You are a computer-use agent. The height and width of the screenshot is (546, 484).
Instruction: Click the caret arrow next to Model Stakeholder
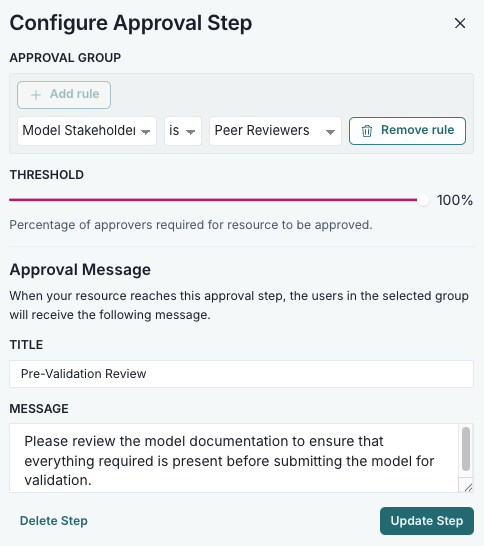[x=145, y=132]
